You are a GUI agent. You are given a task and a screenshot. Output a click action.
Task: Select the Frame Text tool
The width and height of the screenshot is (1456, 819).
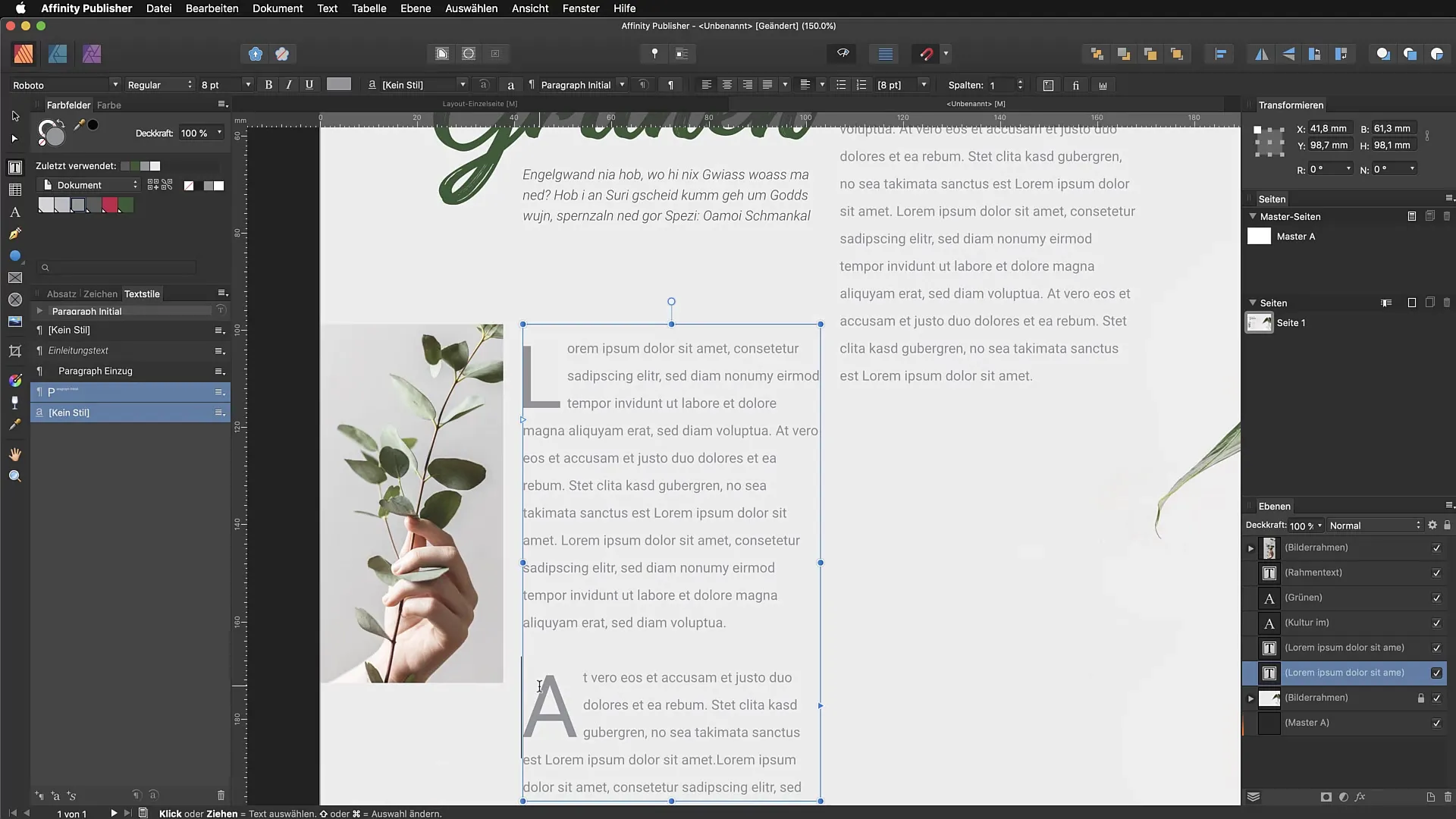pyautogui.click(x=15, y=168)
